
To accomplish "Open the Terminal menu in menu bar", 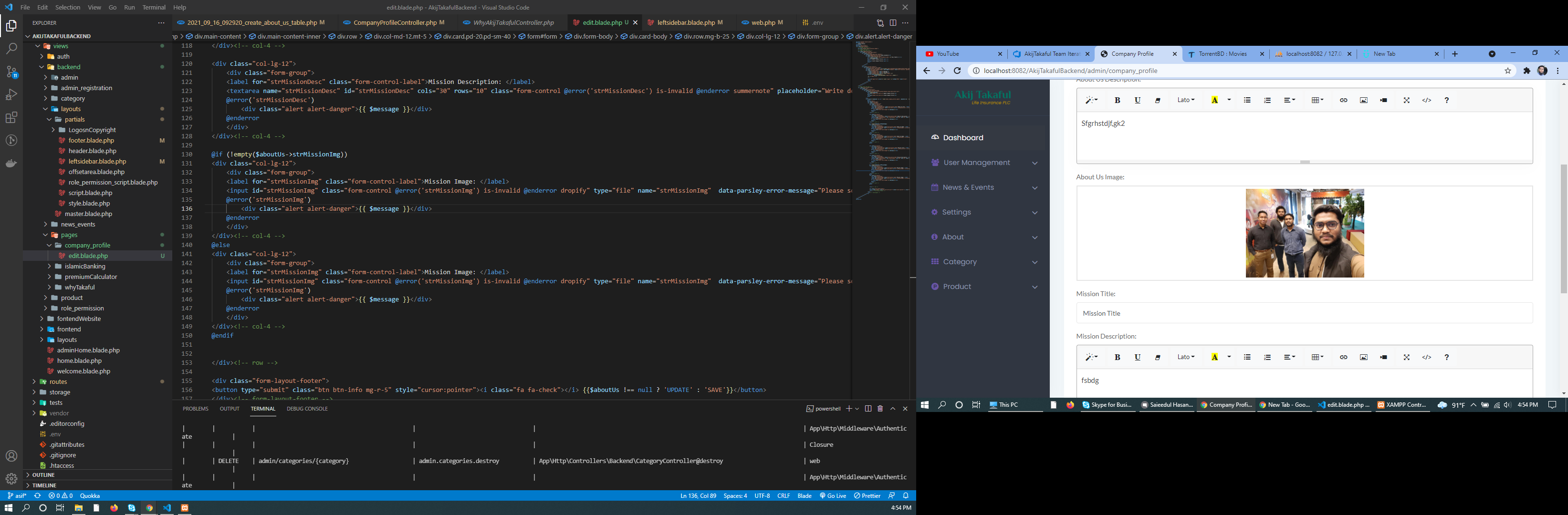I will point(153,7).
